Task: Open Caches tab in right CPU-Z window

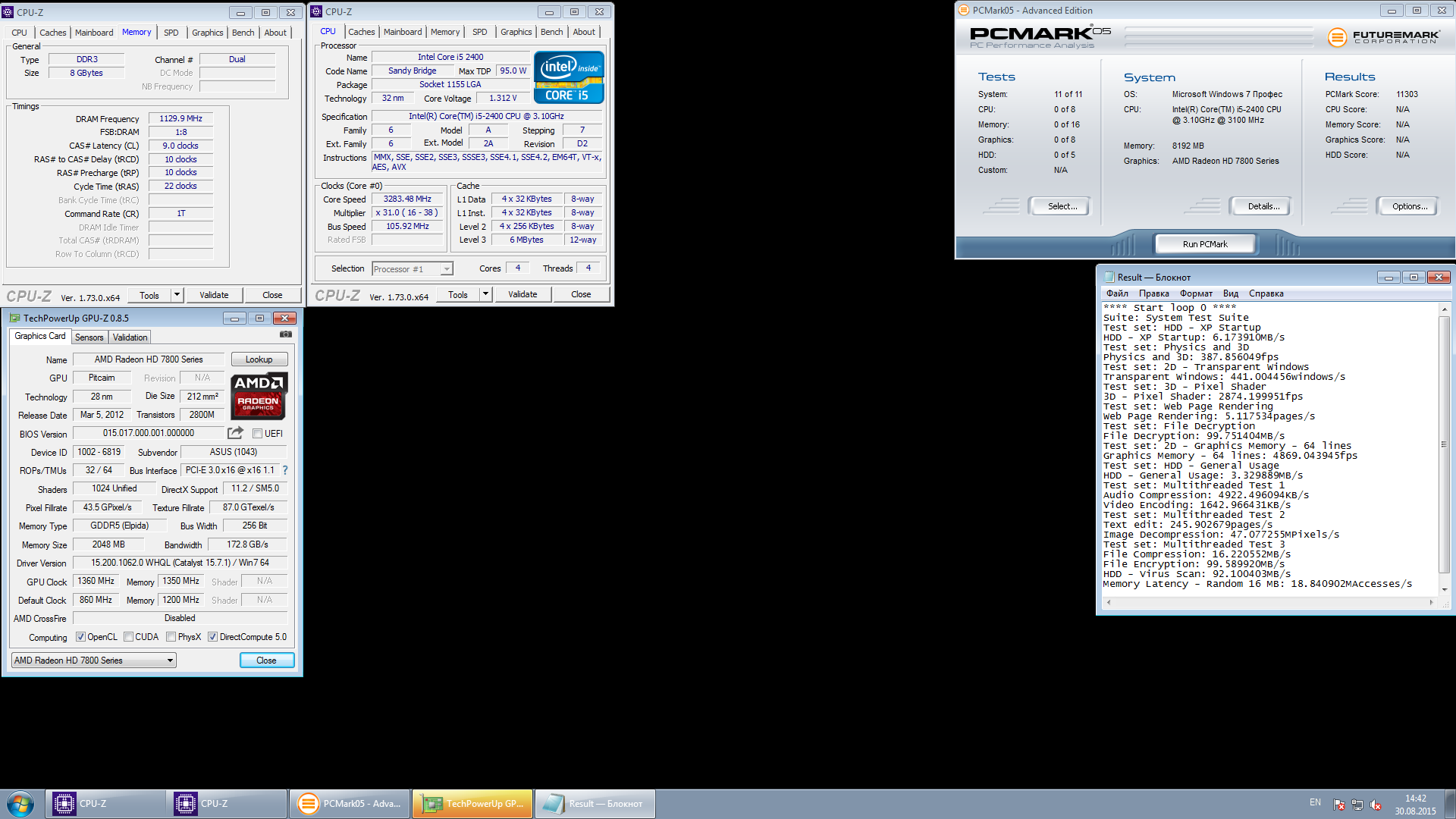Action: tap(362, 32)
